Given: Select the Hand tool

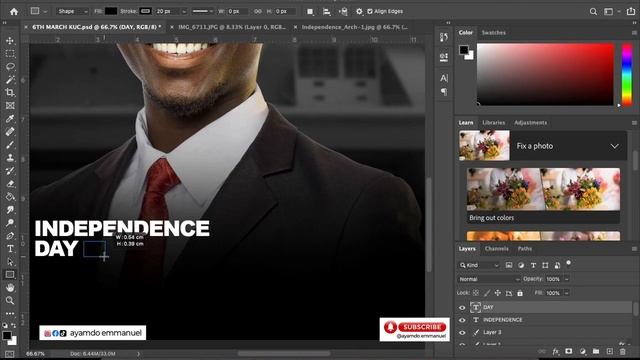Looking at the screenshot, I should [x=10, y=288].
